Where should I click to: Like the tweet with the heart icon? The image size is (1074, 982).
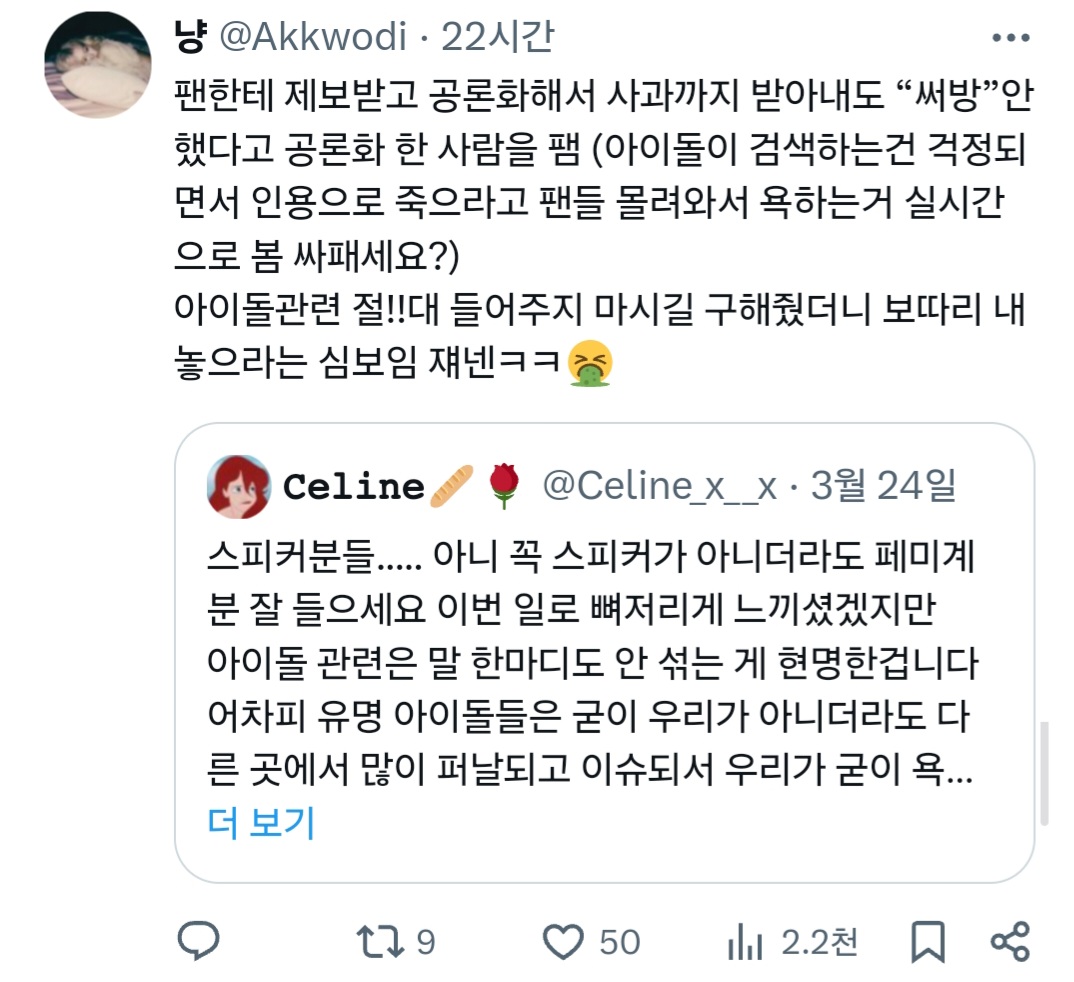tap(563, 942)
